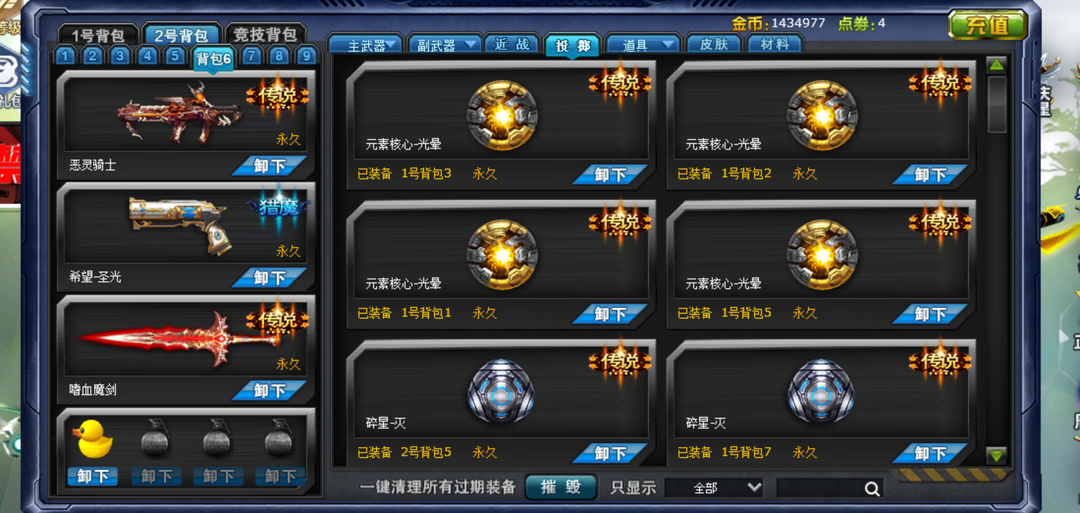
Task: Click the 嗜血魔剑 red sword image
Action: [181, 337]
